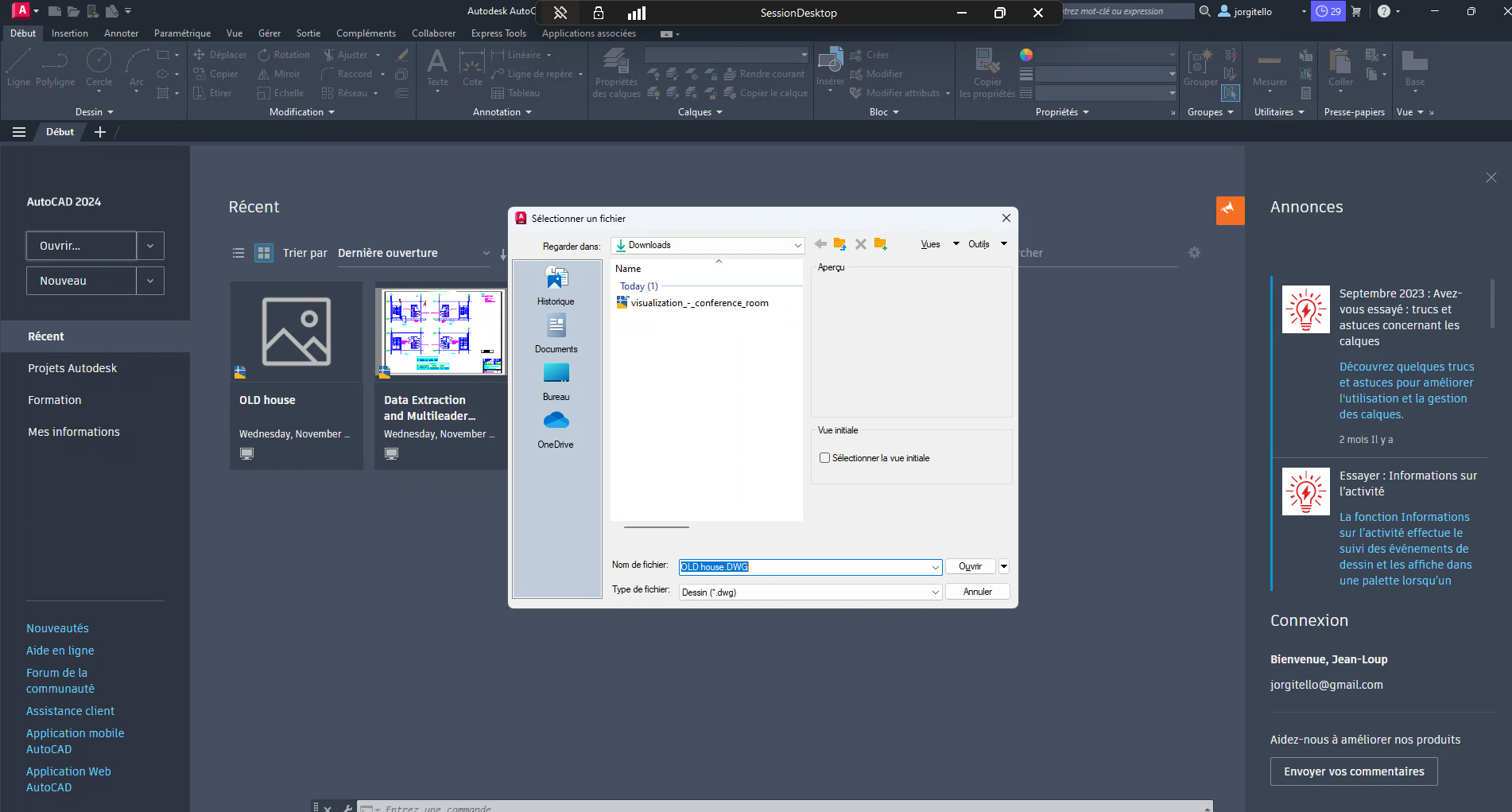
Task: Open the shopping cart icon
Action: [1356, 11]
